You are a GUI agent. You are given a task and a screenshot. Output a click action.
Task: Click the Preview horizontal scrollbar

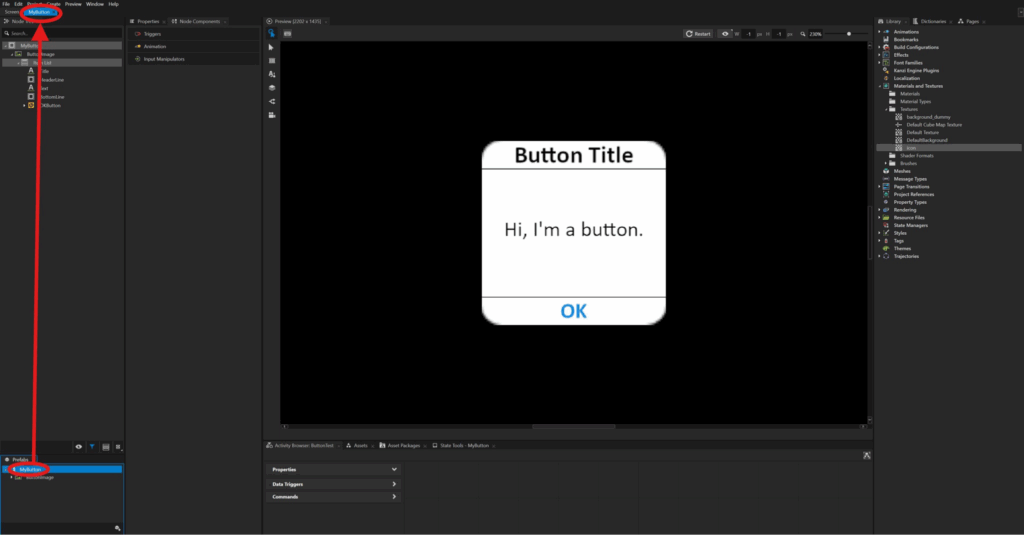(573, 427)
